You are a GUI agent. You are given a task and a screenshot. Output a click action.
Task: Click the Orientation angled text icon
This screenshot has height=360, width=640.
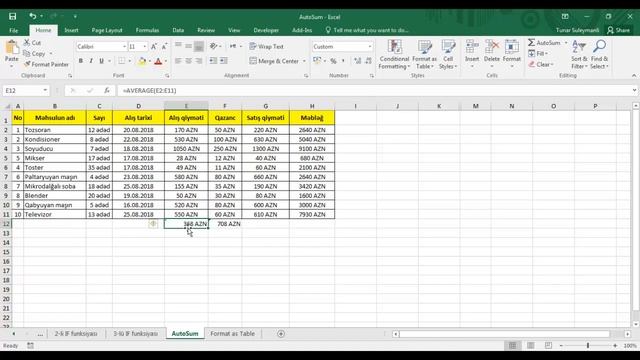pos(213,47)
